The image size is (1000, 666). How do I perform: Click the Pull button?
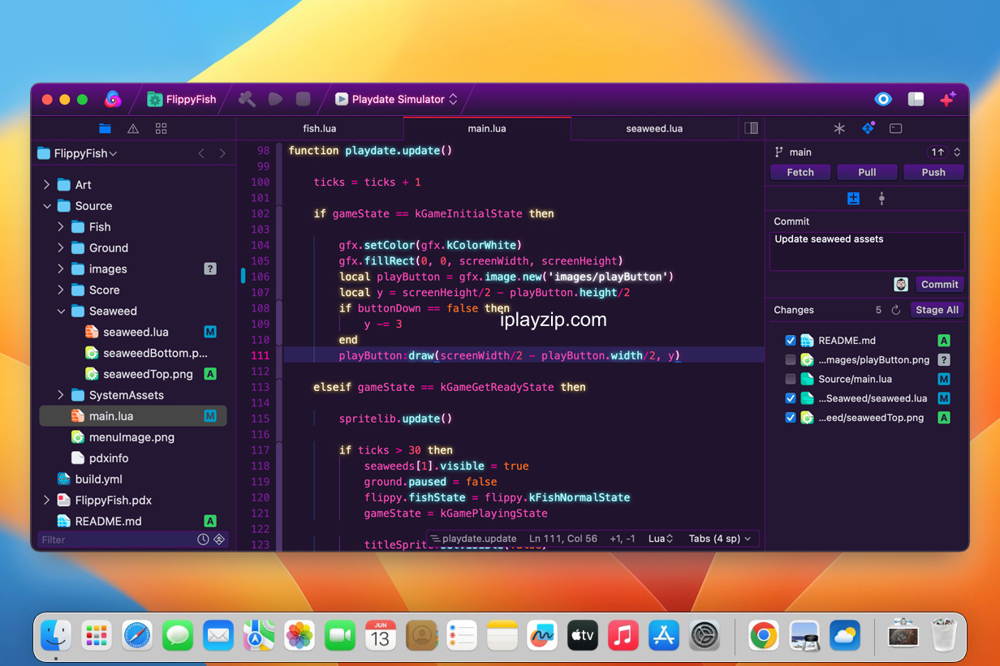click(867, 172)
